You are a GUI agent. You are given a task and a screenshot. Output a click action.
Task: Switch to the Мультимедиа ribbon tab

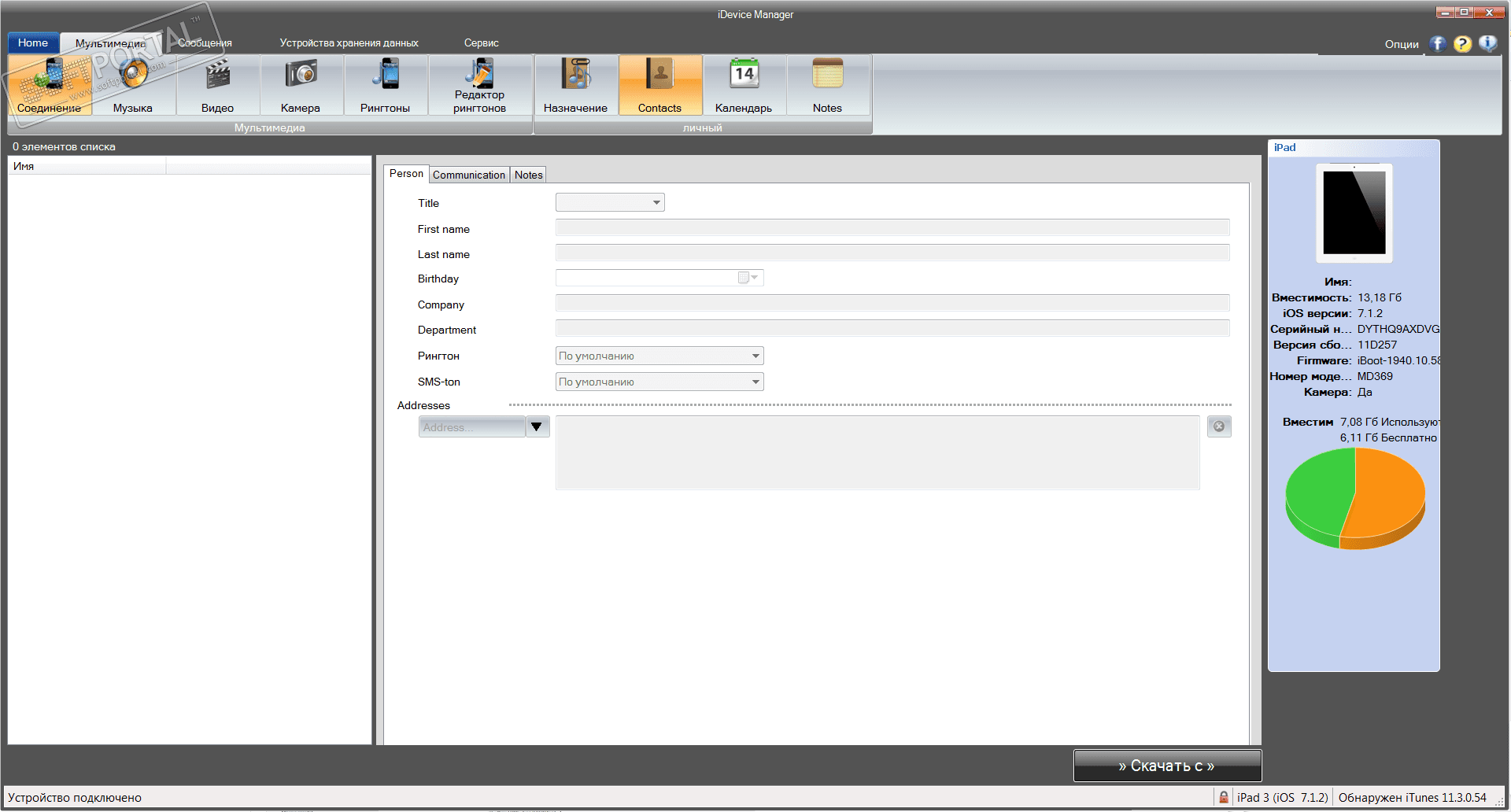click(110, 43)
